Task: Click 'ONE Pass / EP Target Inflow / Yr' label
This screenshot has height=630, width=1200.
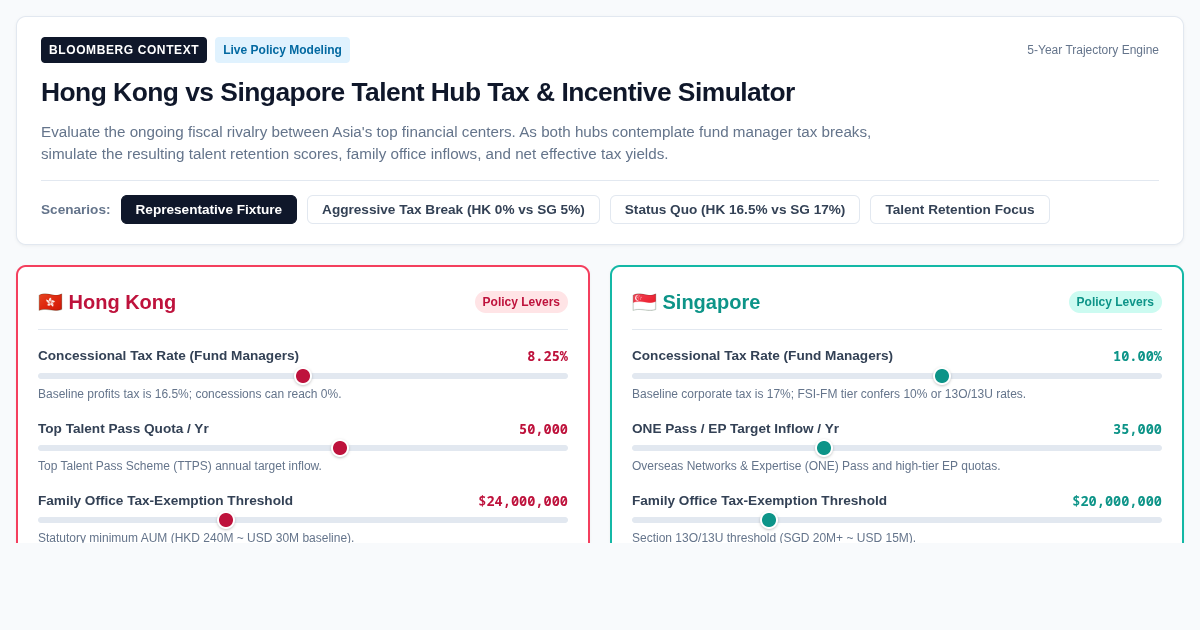Action: (x=735, y=428)
